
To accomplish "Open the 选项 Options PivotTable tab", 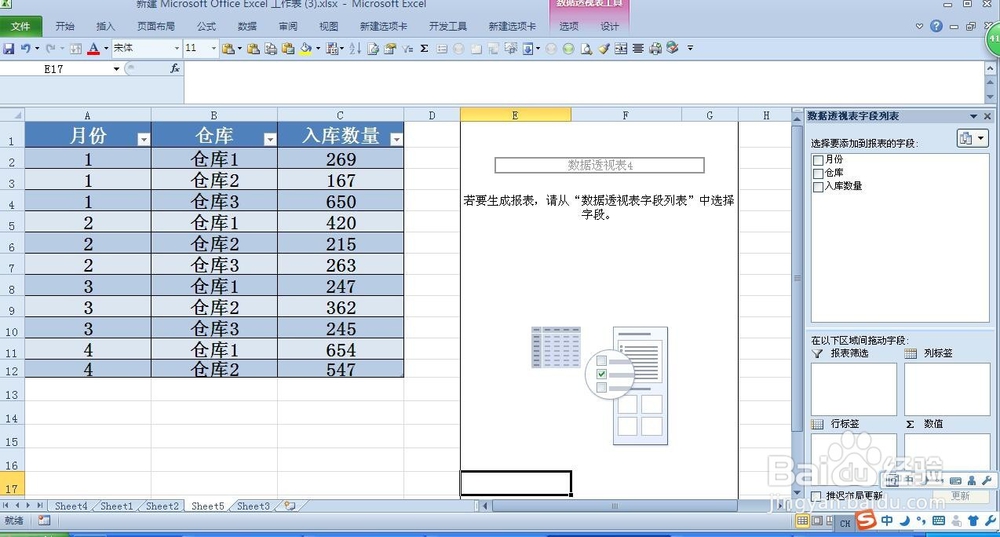I will pyautogui.click(x=569, y=26).
